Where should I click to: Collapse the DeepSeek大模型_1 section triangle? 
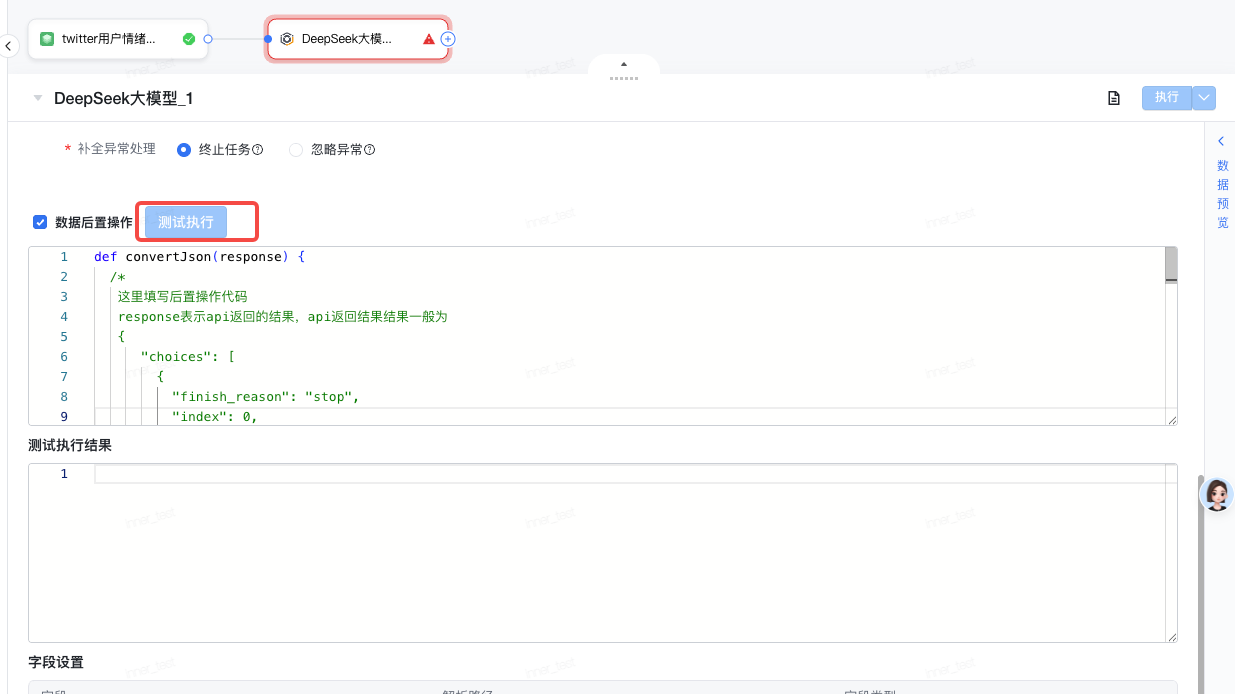38,98
